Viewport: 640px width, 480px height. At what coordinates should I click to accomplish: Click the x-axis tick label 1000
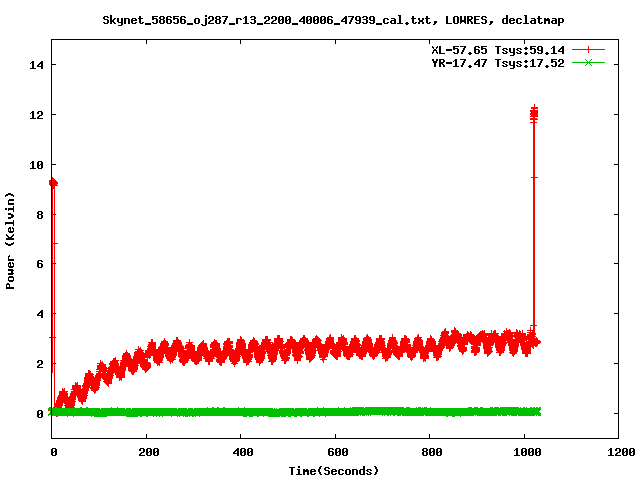(527, 452)
